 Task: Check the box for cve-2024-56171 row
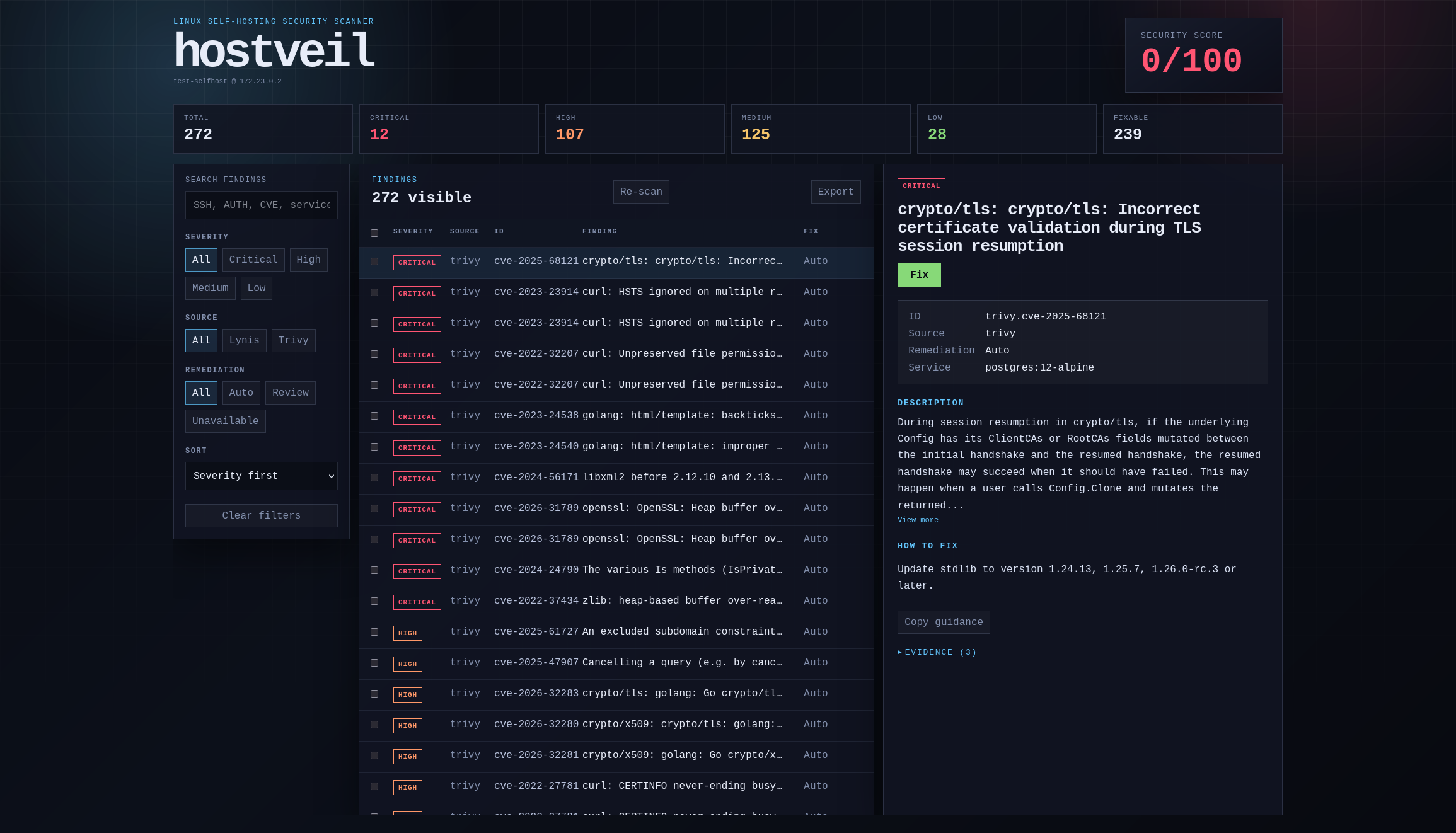tap(374, 478)
